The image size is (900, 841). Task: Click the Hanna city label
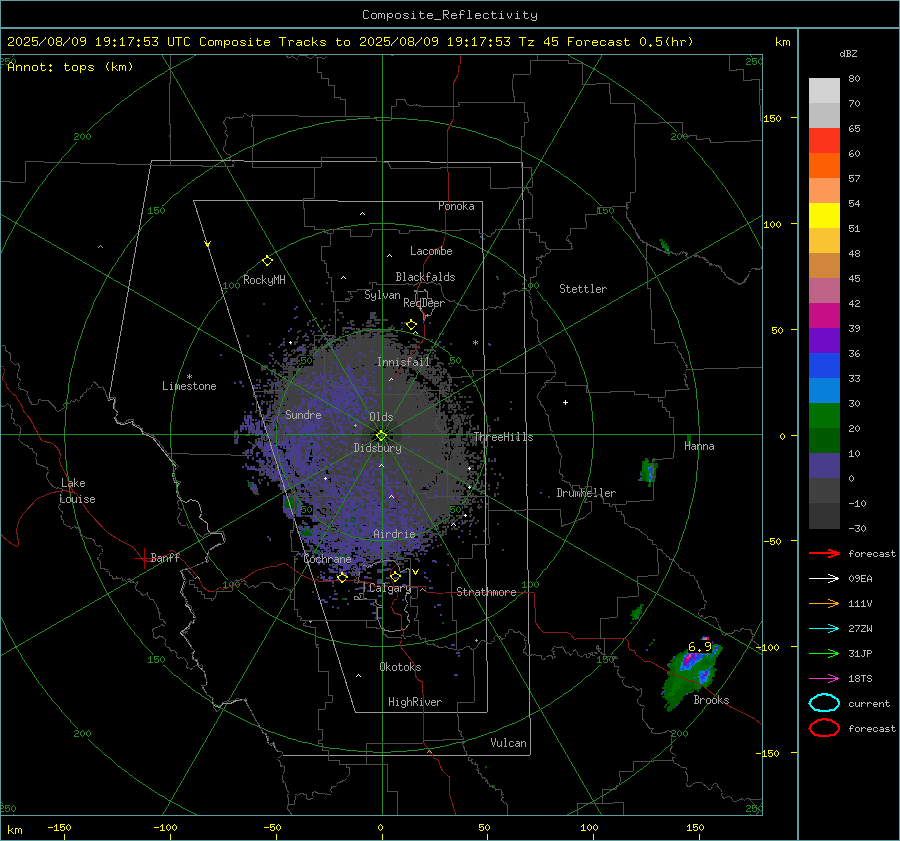coord(699,446)
